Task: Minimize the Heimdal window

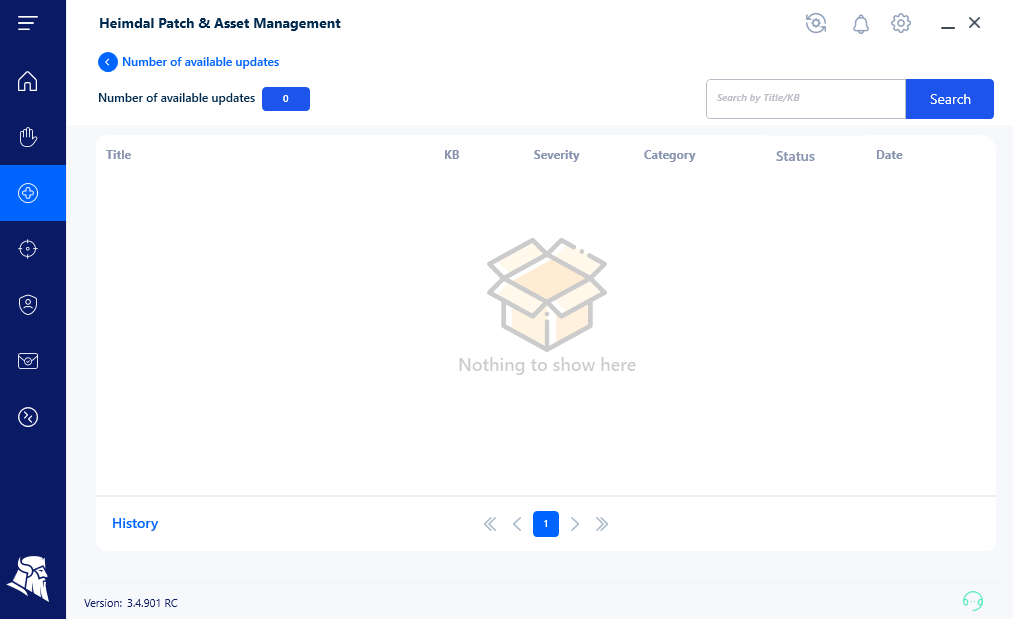Action: [948, 26]
